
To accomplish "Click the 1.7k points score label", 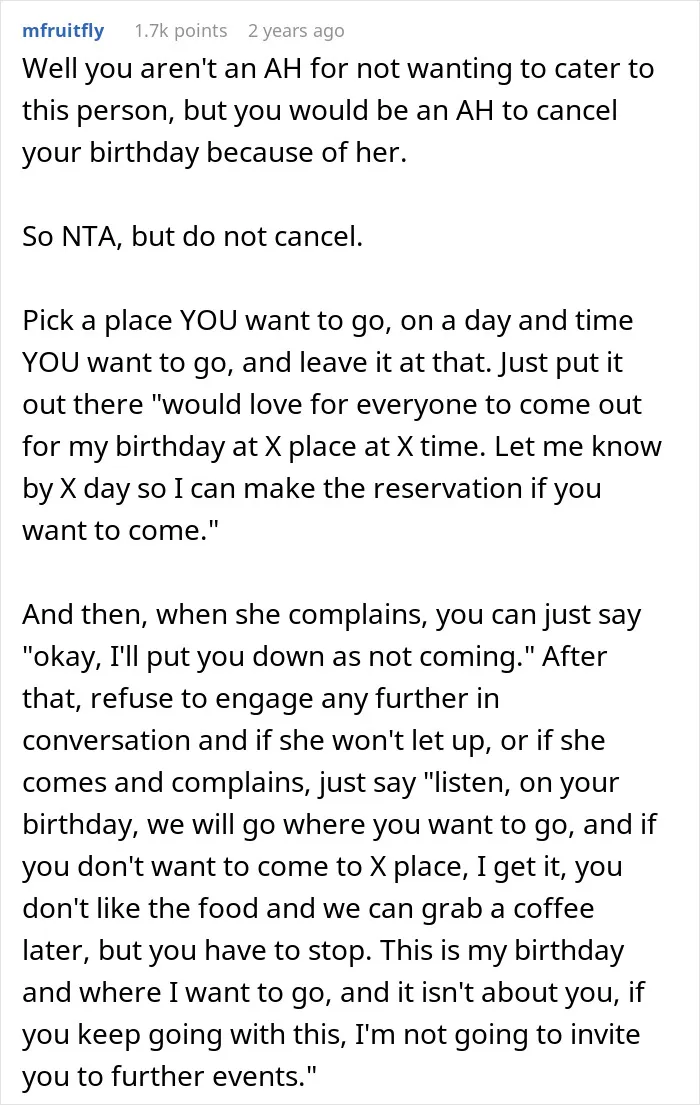I will point(180,31).
